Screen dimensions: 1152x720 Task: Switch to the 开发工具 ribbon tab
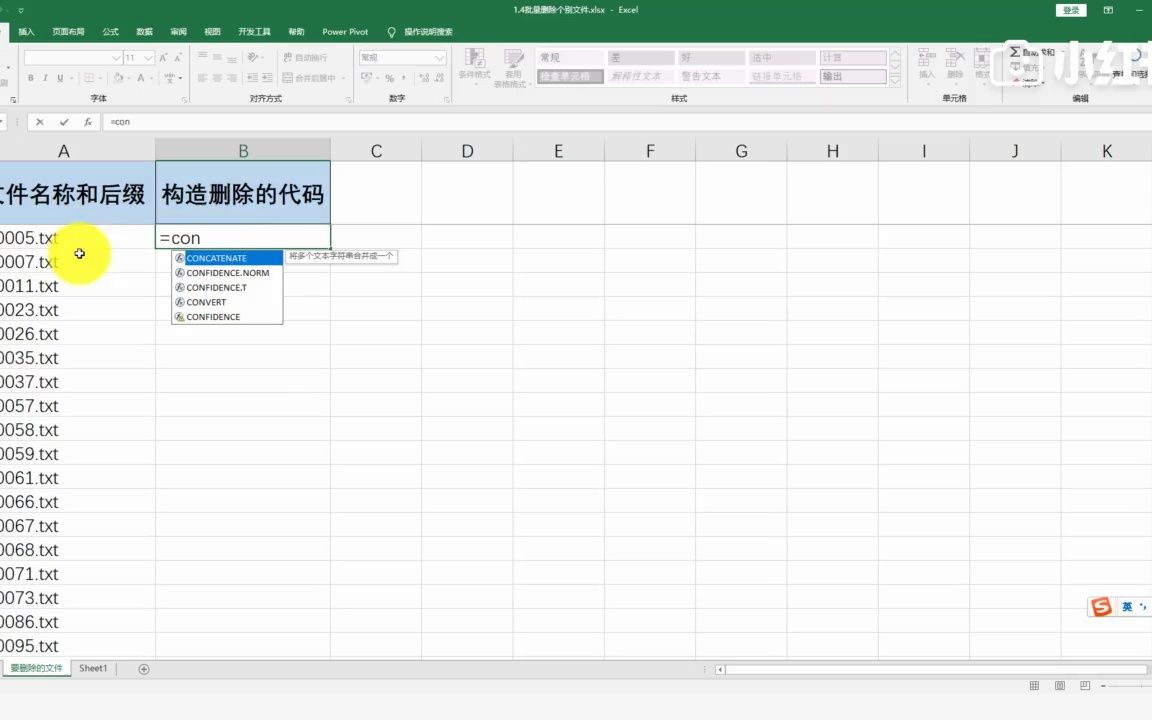click(253, 31)
